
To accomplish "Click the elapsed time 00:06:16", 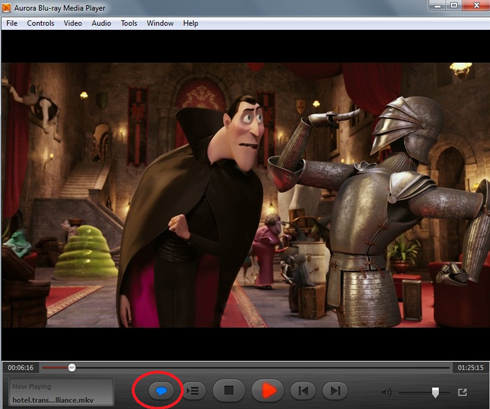I will (21, 368).
